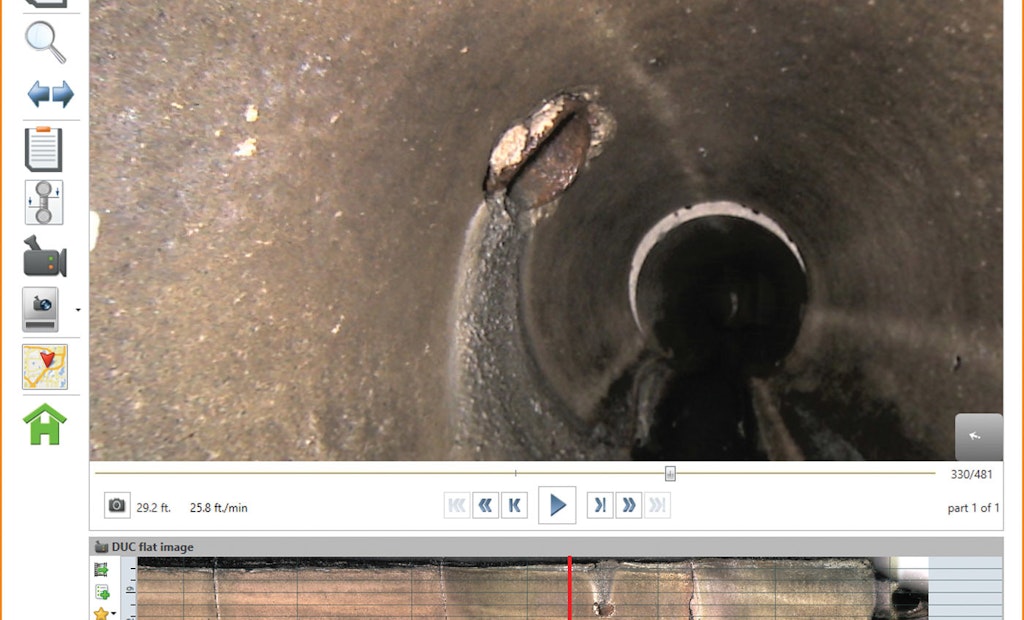
Task: Expand the snapshot device dropdown arrow
Action: click(78, 311)
